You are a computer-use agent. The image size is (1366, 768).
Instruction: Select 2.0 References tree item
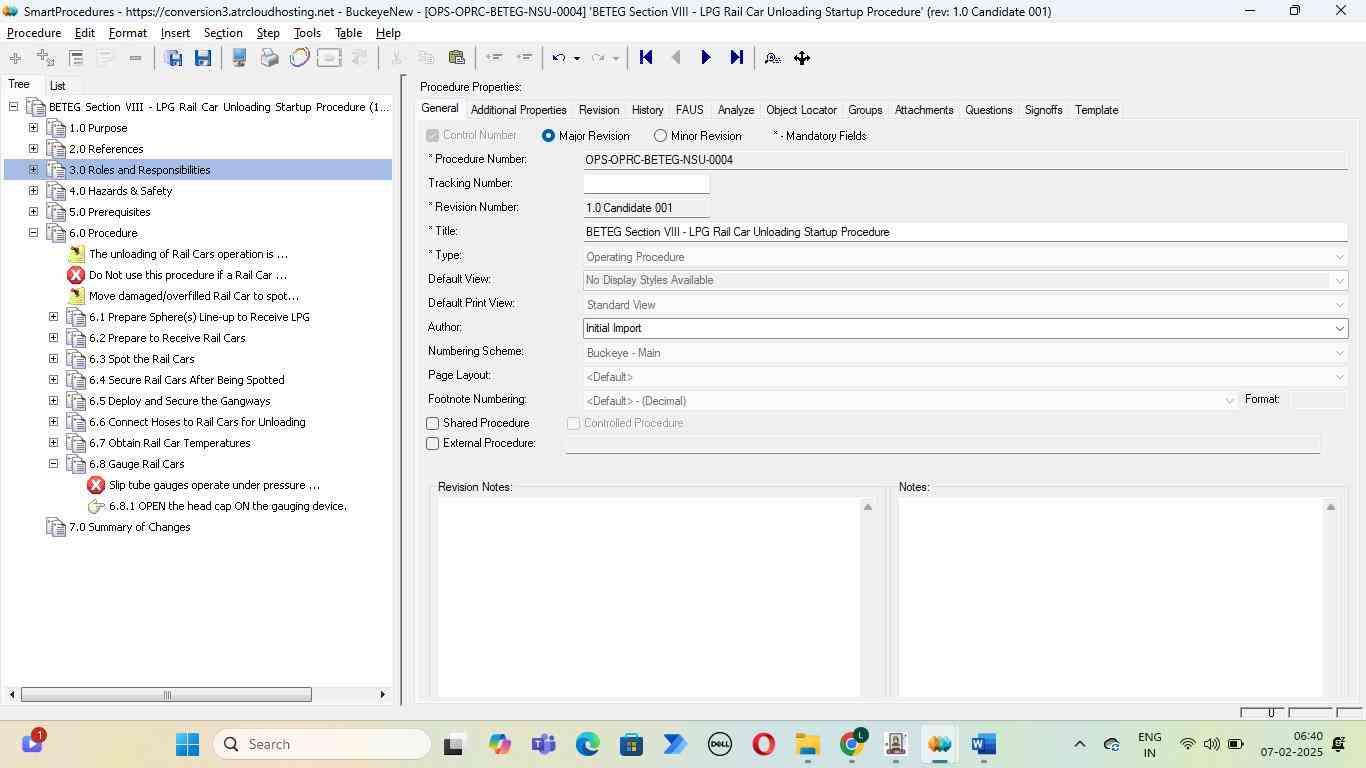click(106, 149)
